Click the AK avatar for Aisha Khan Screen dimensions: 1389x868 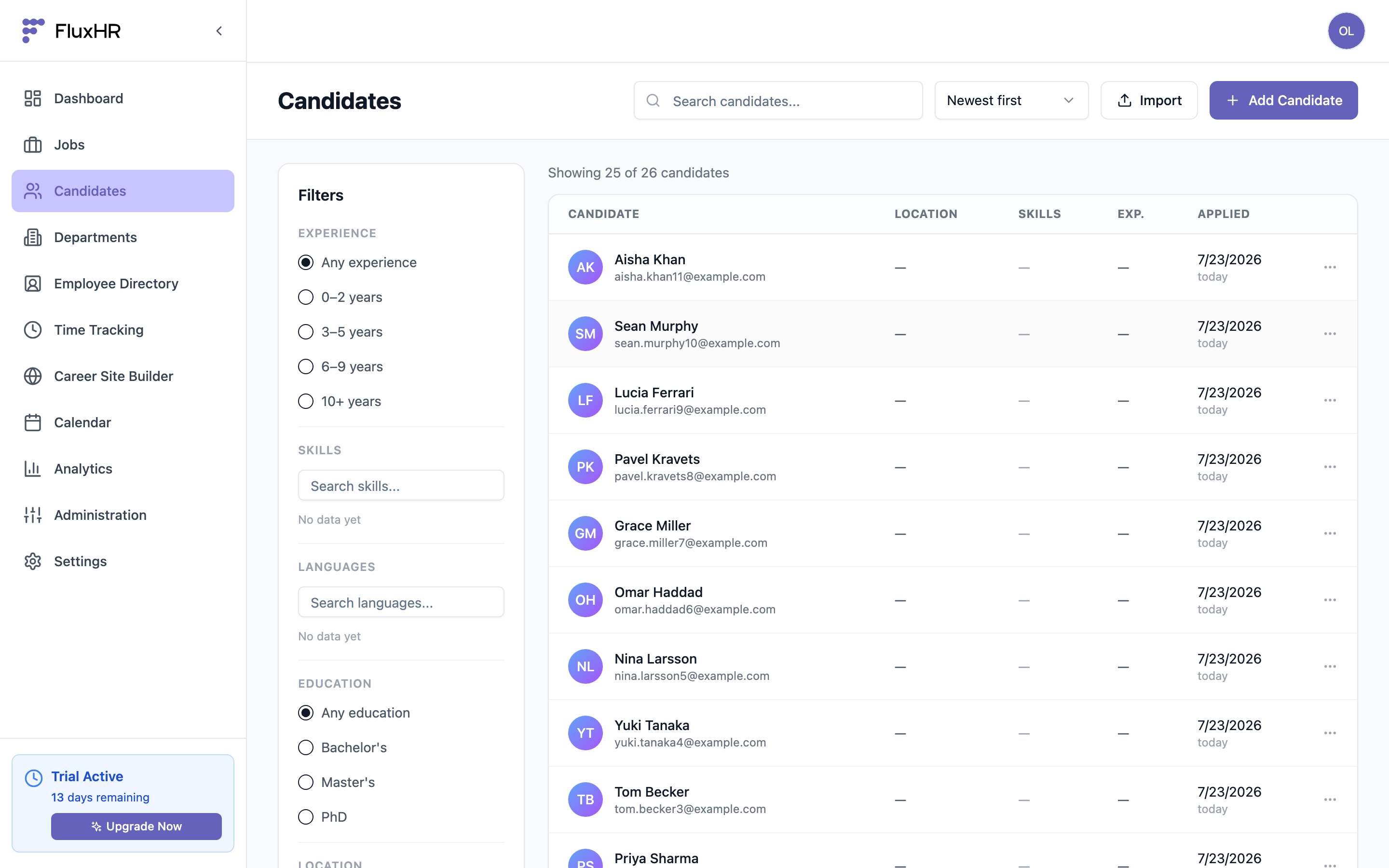tap(586, 267)
